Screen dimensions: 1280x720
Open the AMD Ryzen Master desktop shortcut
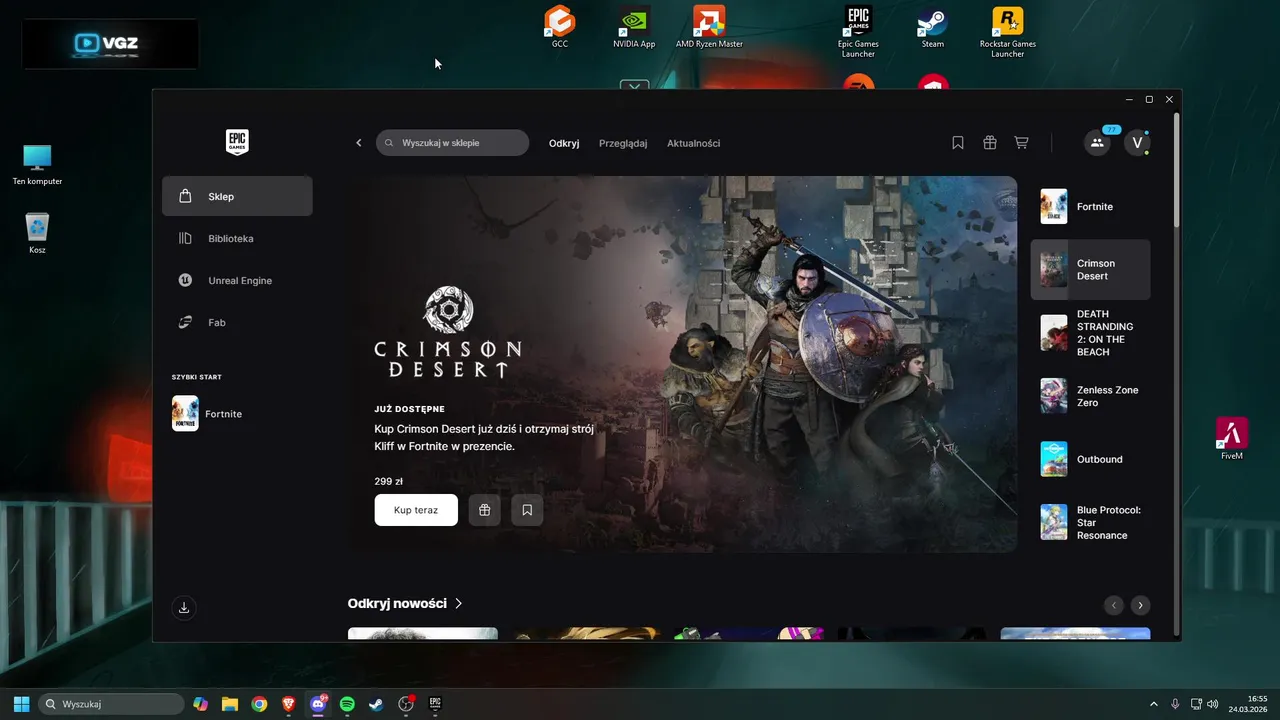click(x=709, y=26)
